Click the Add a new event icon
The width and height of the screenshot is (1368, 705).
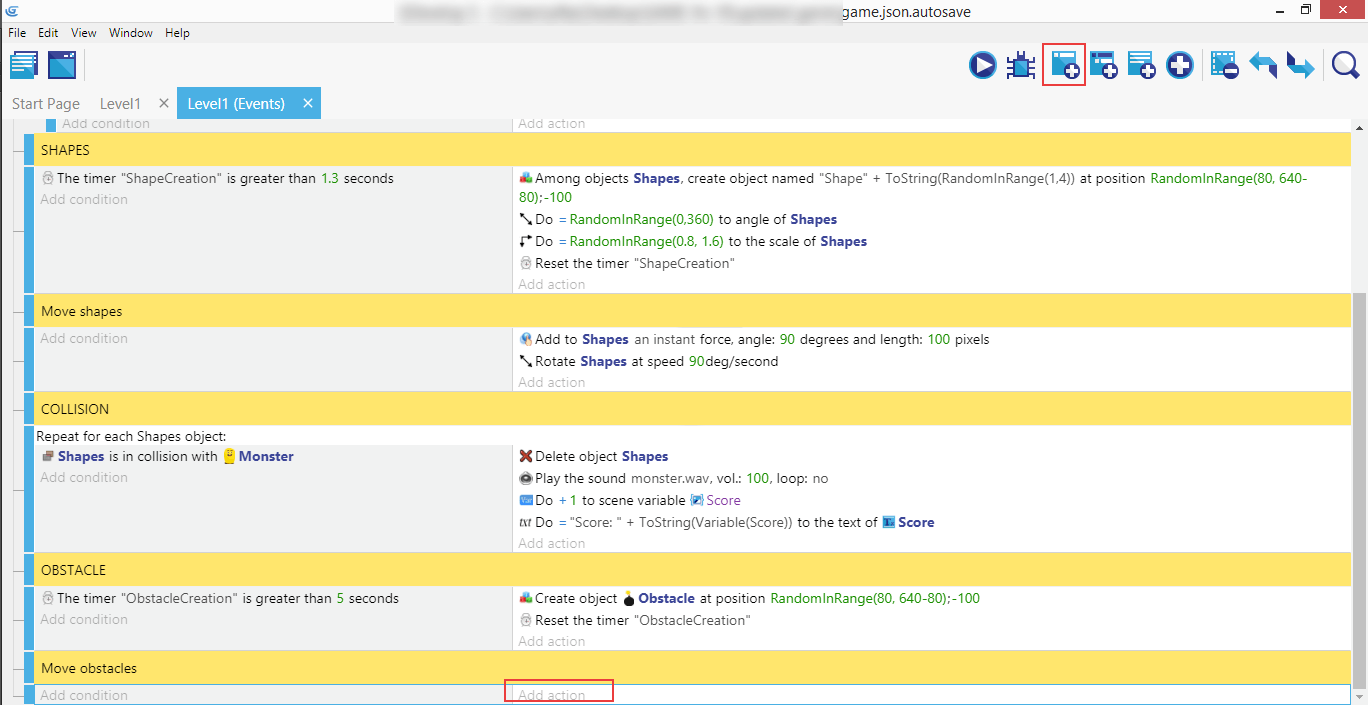(1064, 66)
